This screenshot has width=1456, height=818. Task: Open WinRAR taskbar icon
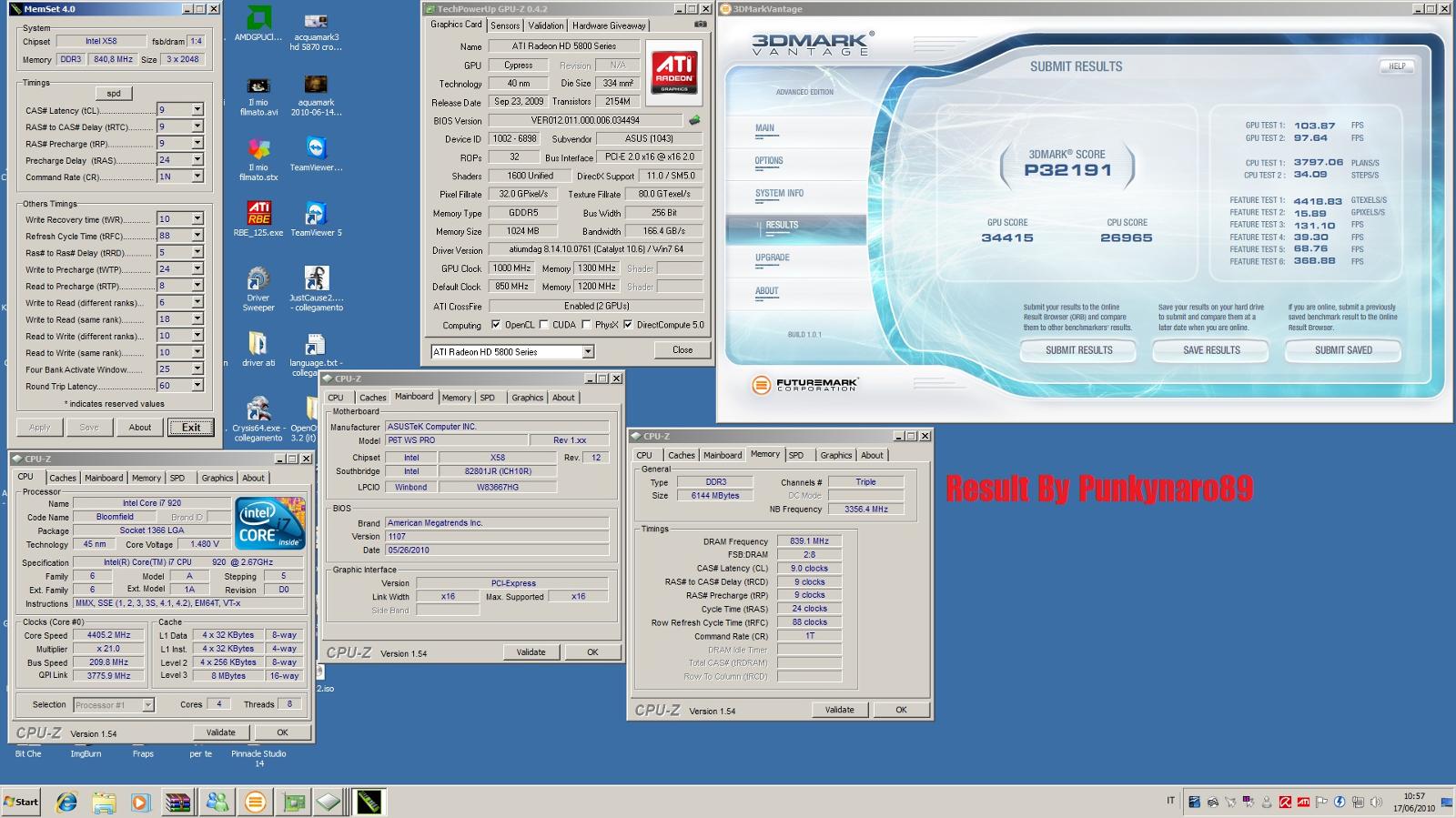coord(178,802)
